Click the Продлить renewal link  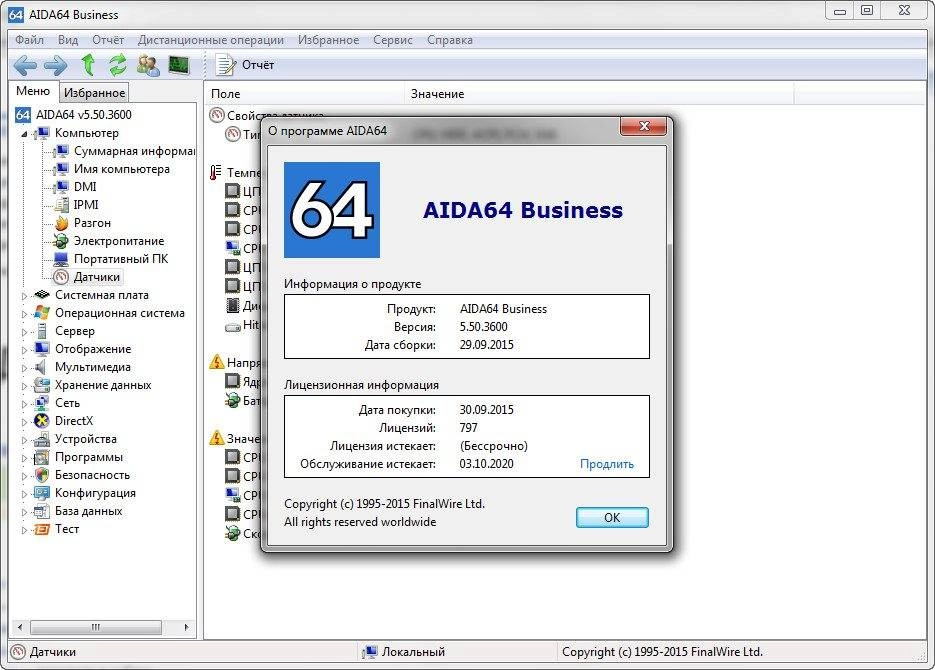click(x=606, y=464)
